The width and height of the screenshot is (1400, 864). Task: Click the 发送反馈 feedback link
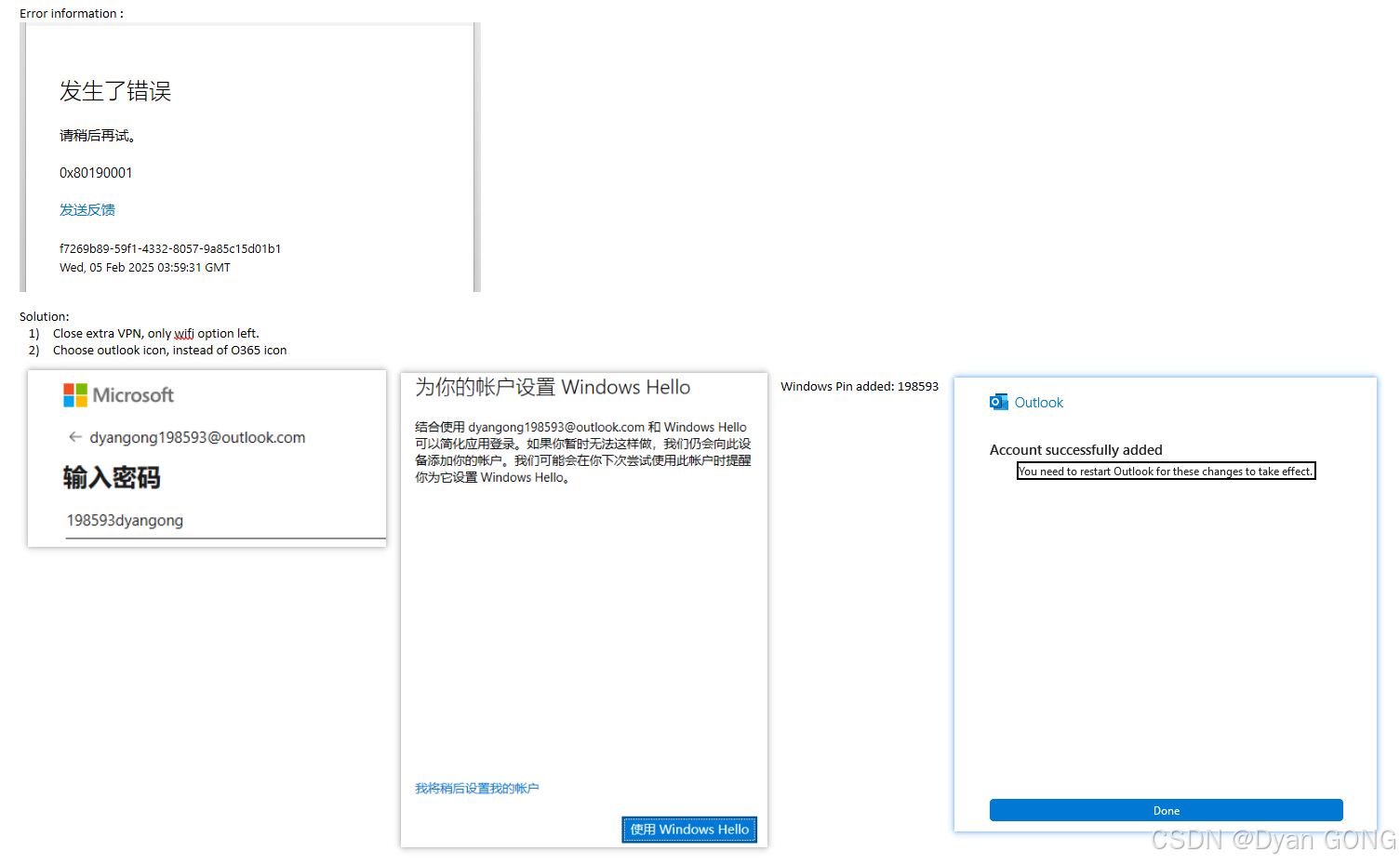tap(87, 210)
